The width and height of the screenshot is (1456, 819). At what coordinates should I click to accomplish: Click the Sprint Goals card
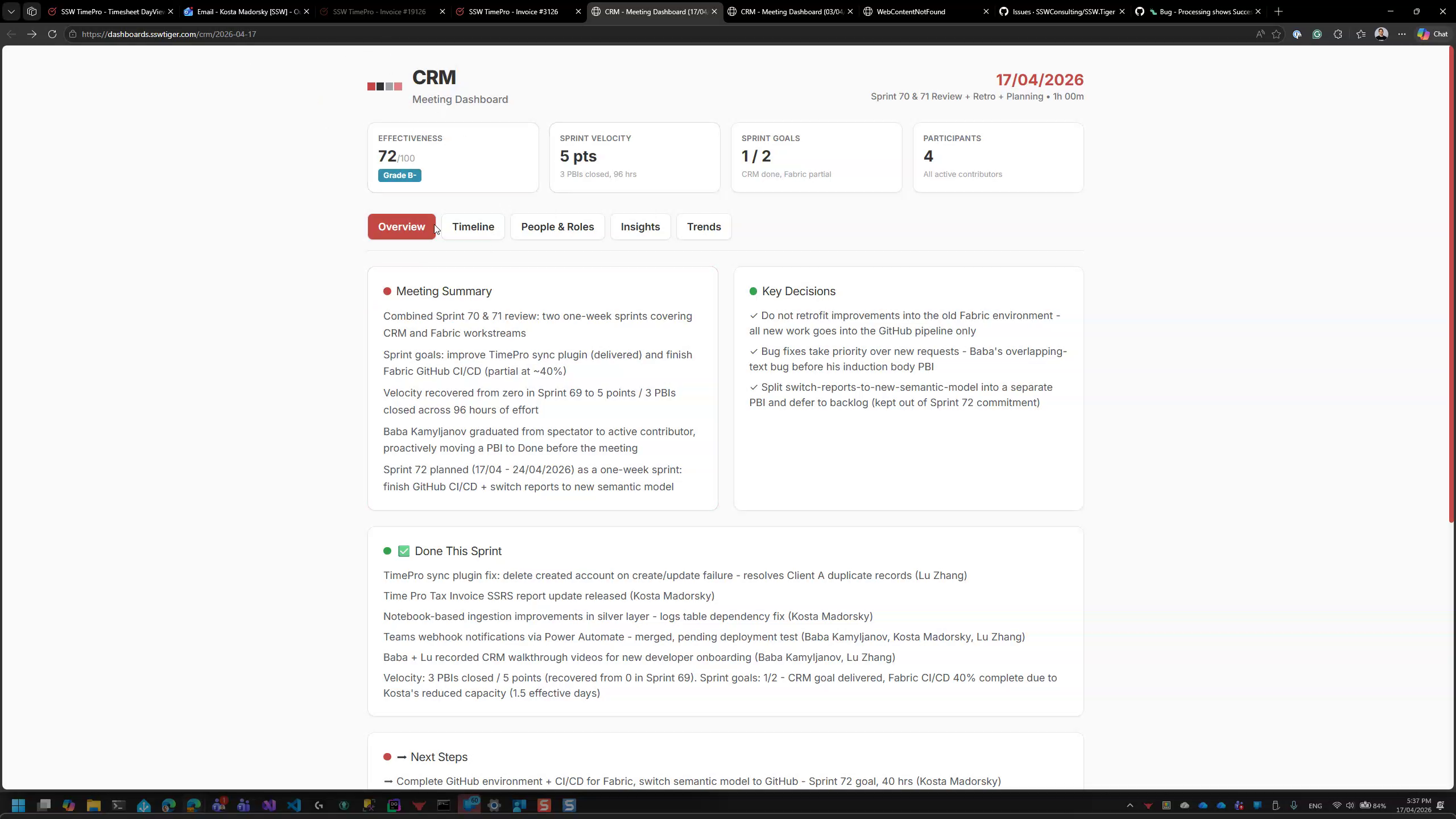point(817,158)
